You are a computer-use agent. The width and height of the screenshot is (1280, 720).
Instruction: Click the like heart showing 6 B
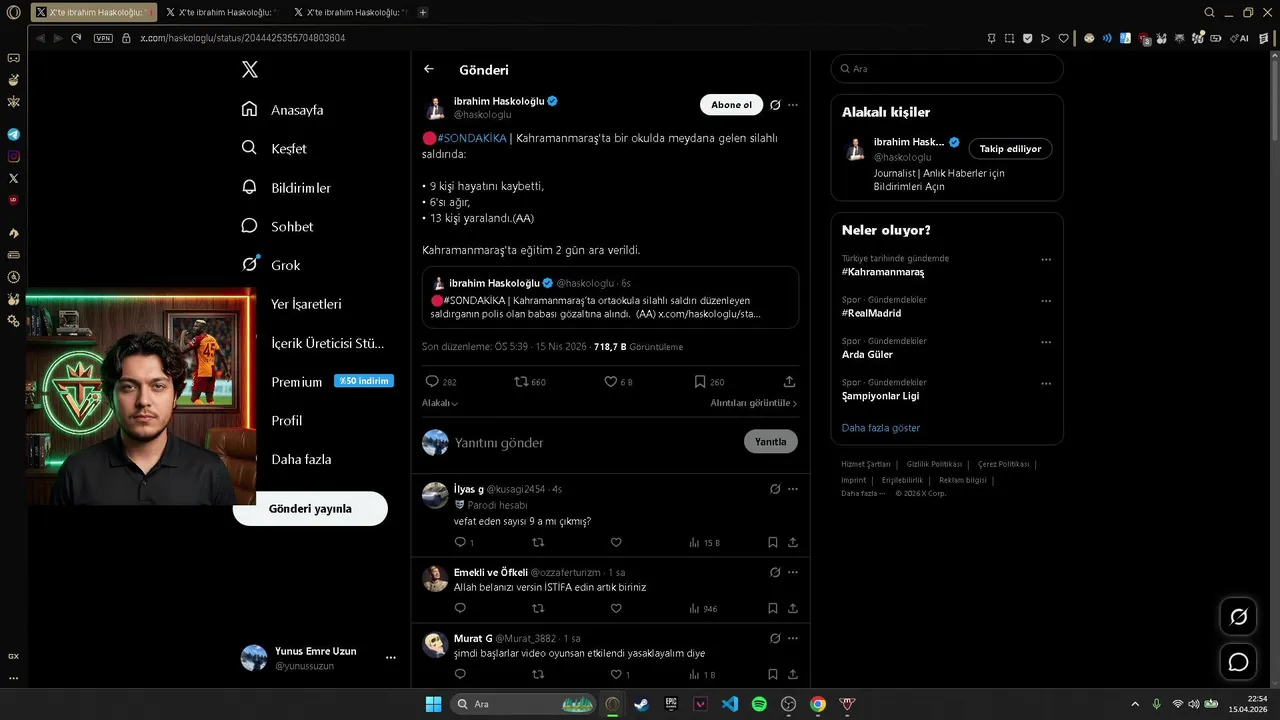tap(610, 381)
